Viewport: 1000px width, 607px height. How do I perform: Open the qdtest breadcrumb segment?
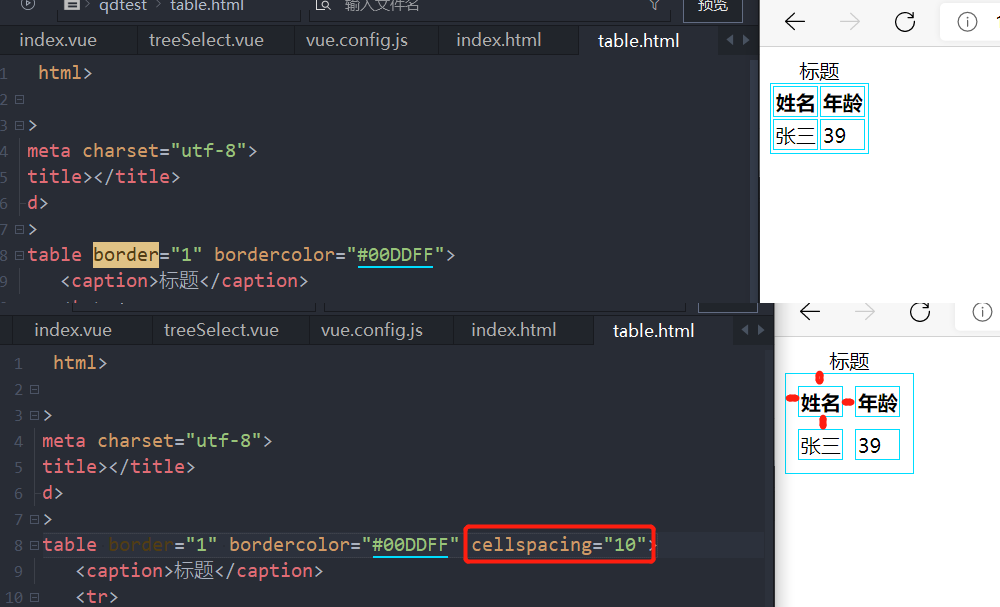tap(122, 6)
